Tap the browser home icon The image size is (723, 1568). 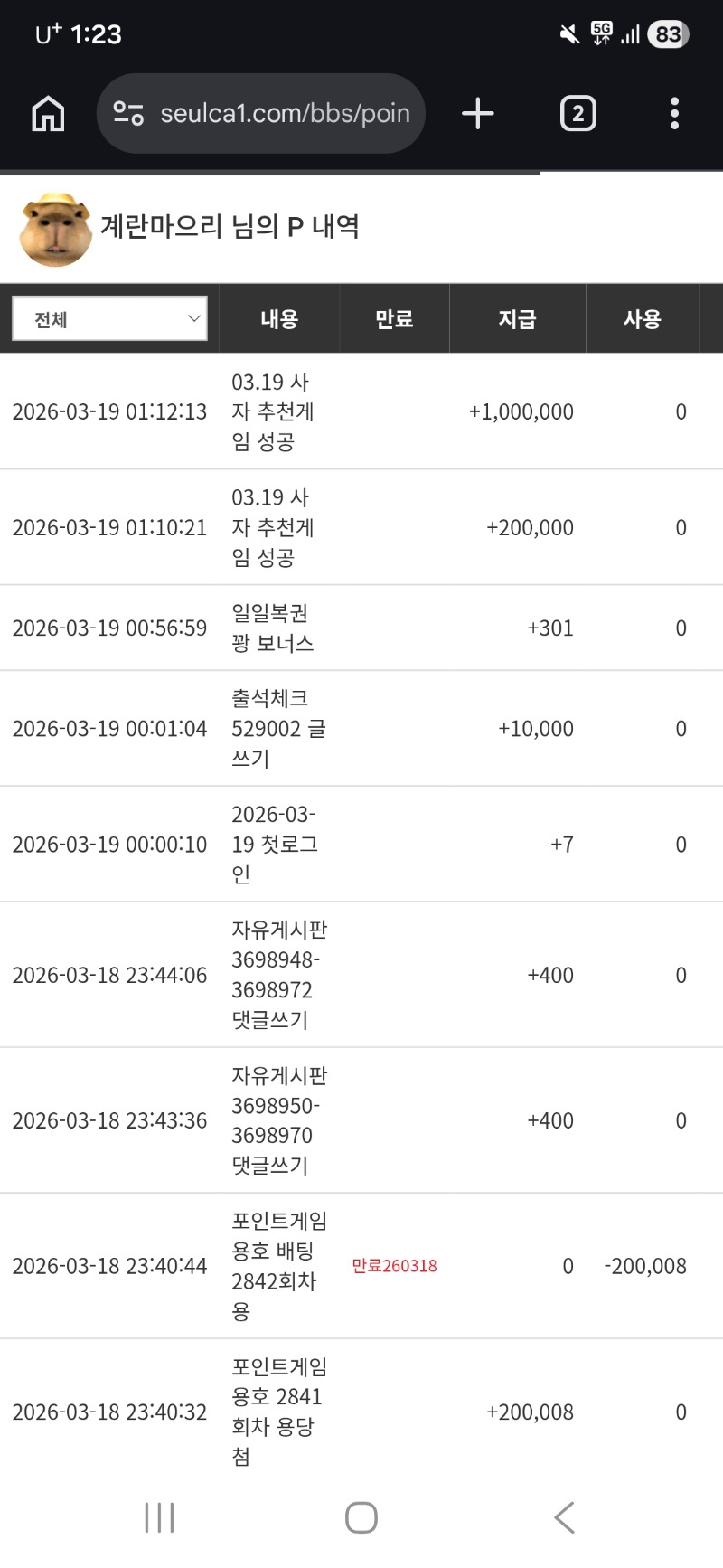pos(48,114)
